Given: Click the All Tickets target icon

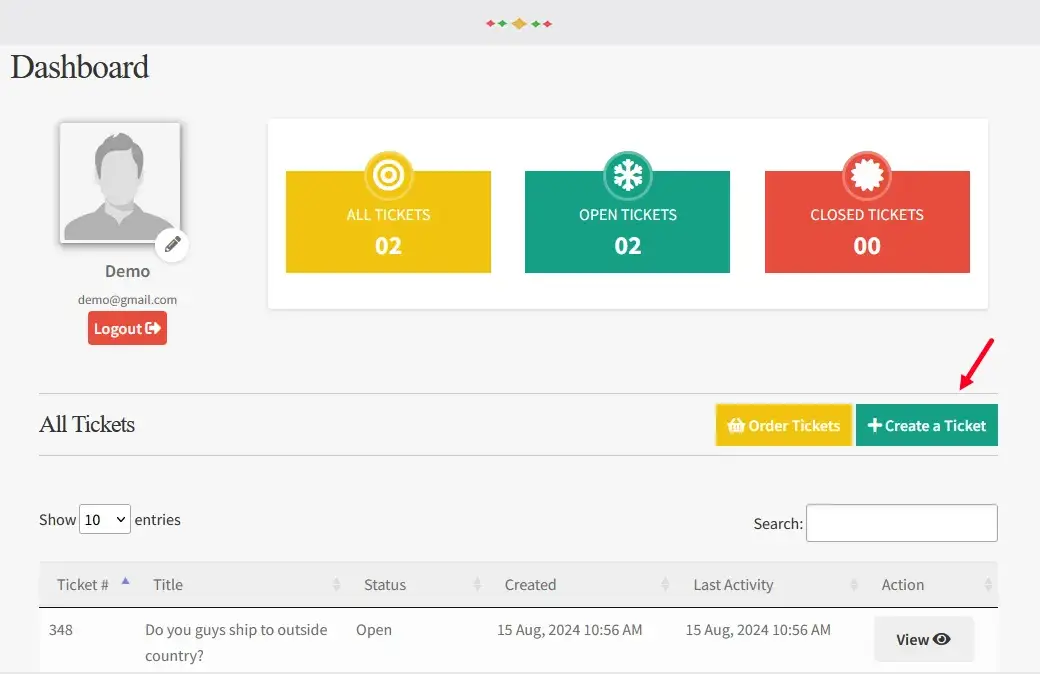Looking at the screenshot, I should tap(389, 176).
